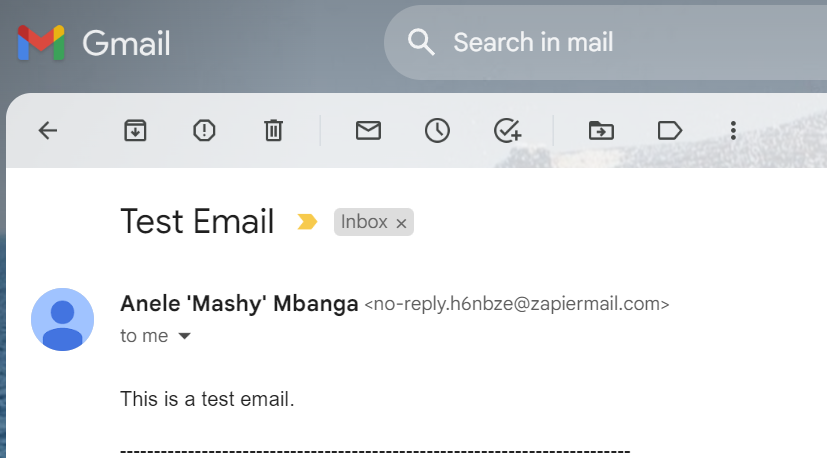Screen dimensions: 827x458
Task: Mark the email as unread
Action: (368, 130)
